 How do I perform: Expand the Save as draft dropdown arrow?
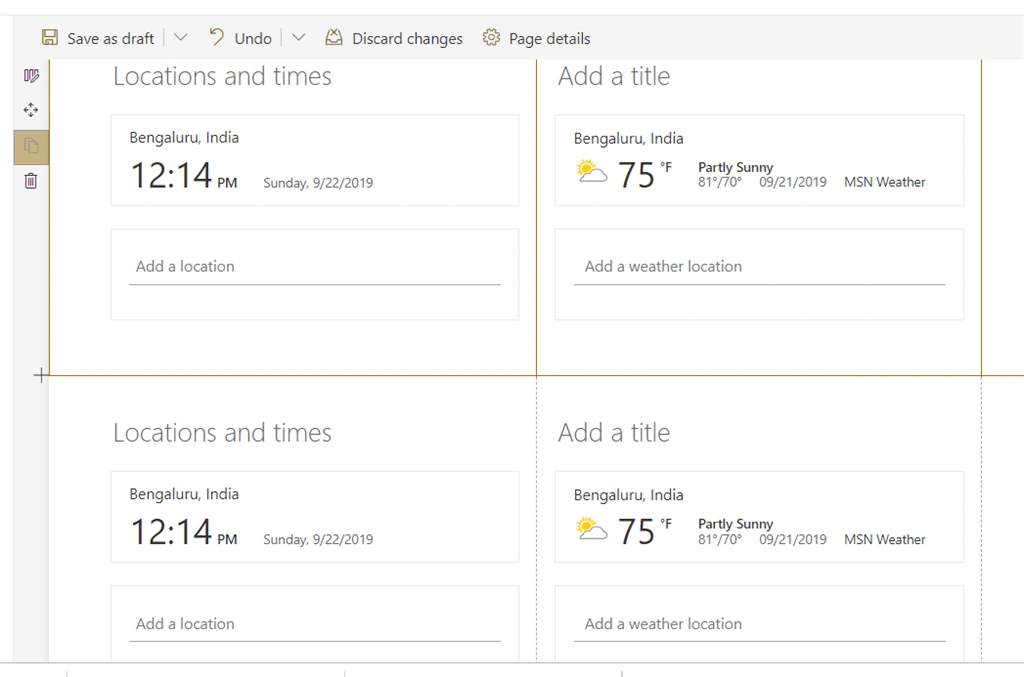pos(181,37)
